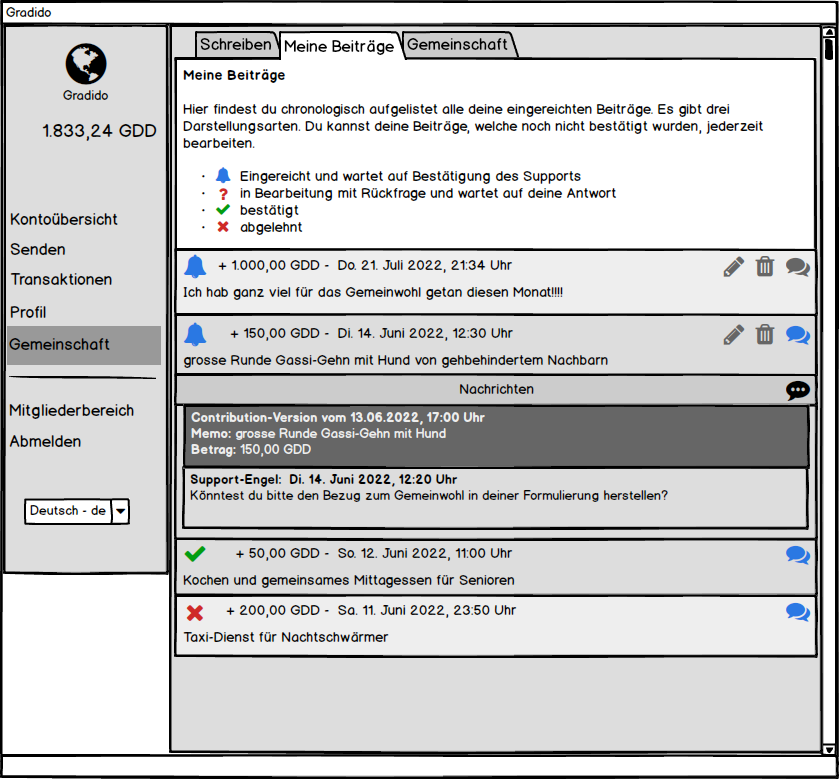This screenshot has width=839, height=779.
Task: Collapse the Nachrichten section header
Action: pos(496,389)
